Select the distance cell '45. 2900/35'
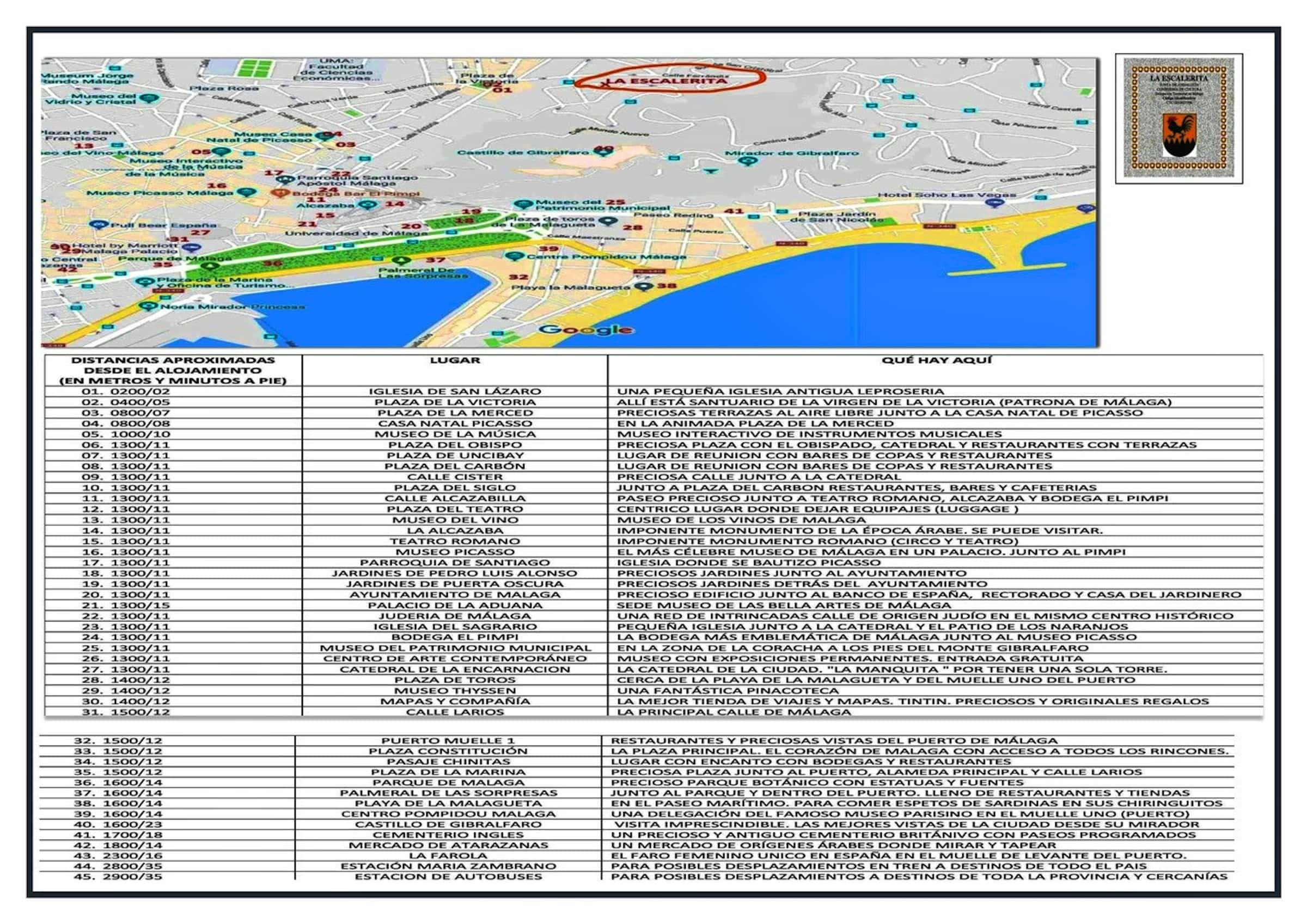 [118, 877]
